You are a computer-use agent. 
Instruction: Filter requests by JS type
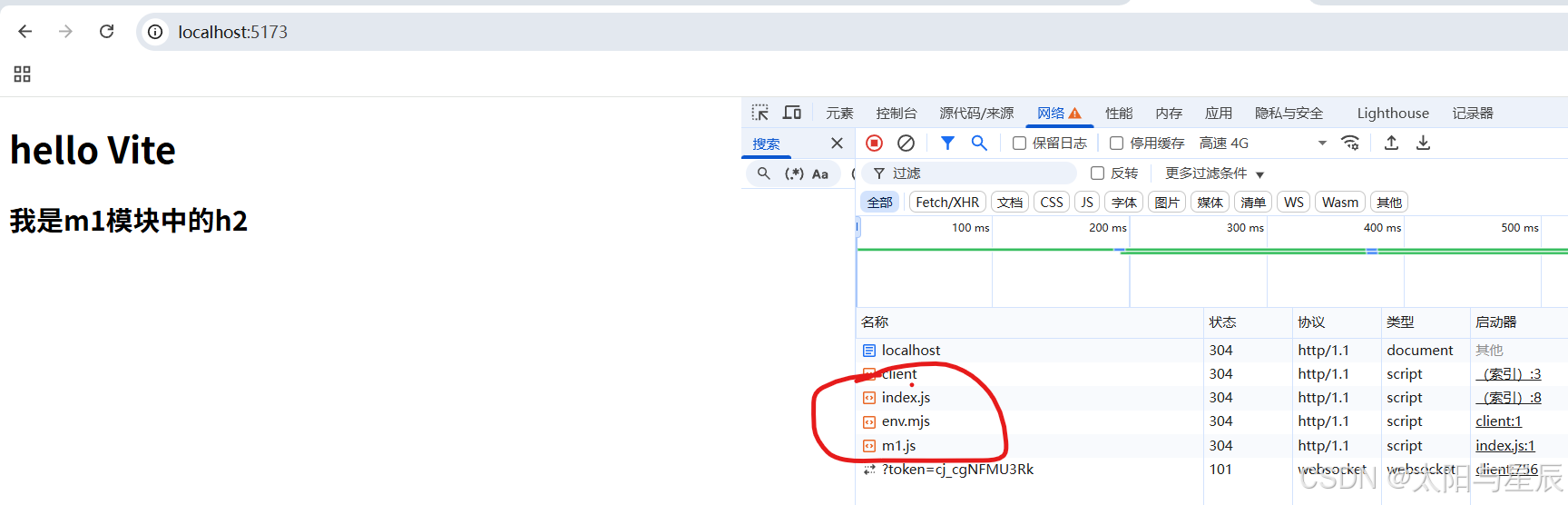click(1087, 203)
